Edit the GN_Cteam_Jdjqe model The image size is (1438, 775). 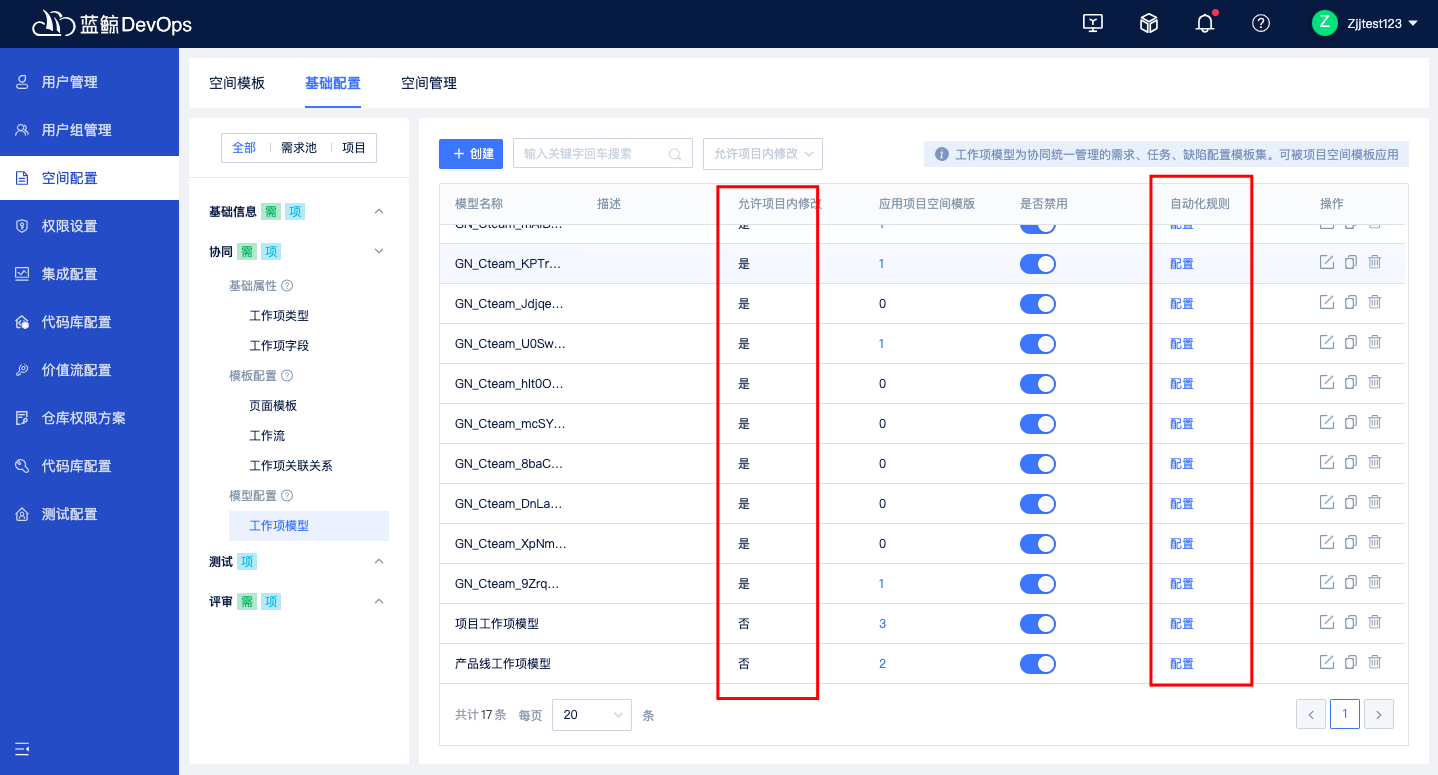(1327, 302)
